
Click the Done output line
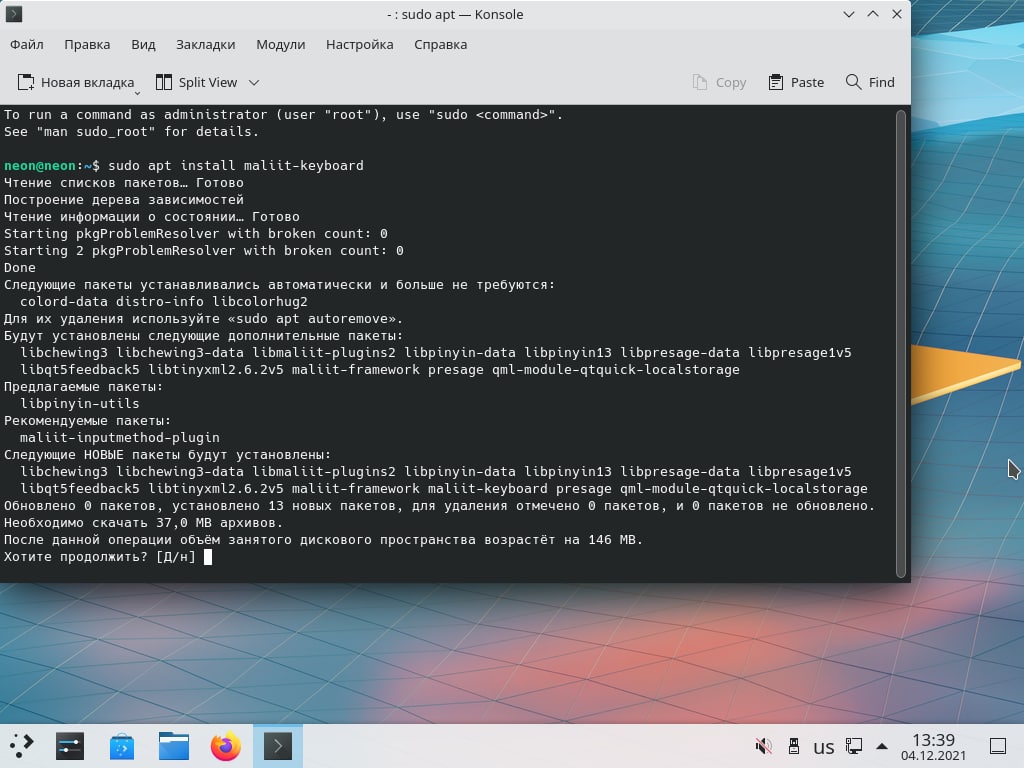(x=20, y=268)
